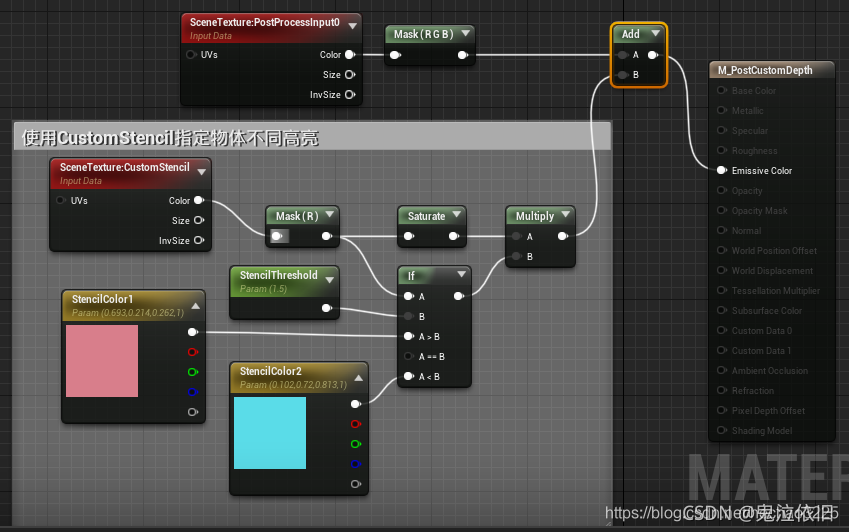This screenshot has height=532, width=849.
Task: Click the output pin of Mask (R G B) node
Action: 463,55
